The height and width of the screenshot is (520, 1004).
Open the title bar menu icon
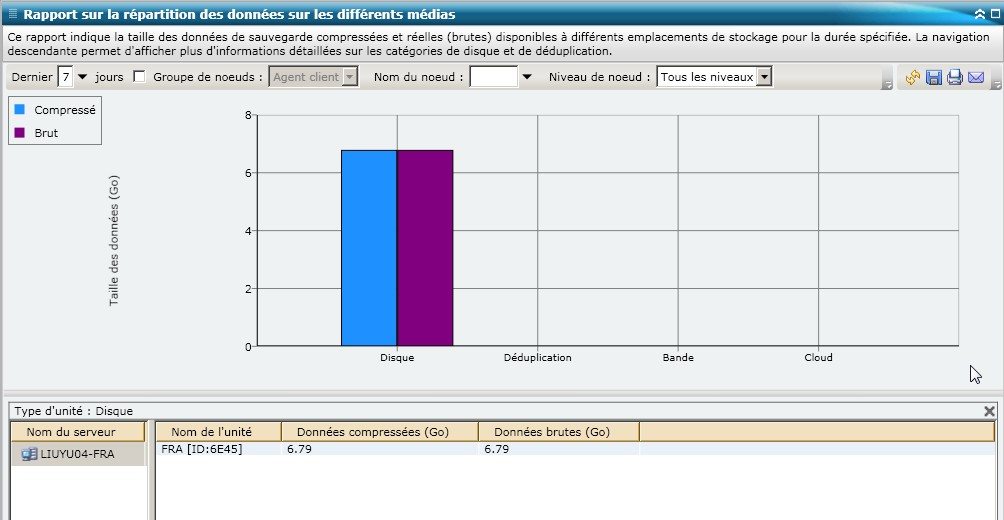pyautogui.click(x=13, y=13)
